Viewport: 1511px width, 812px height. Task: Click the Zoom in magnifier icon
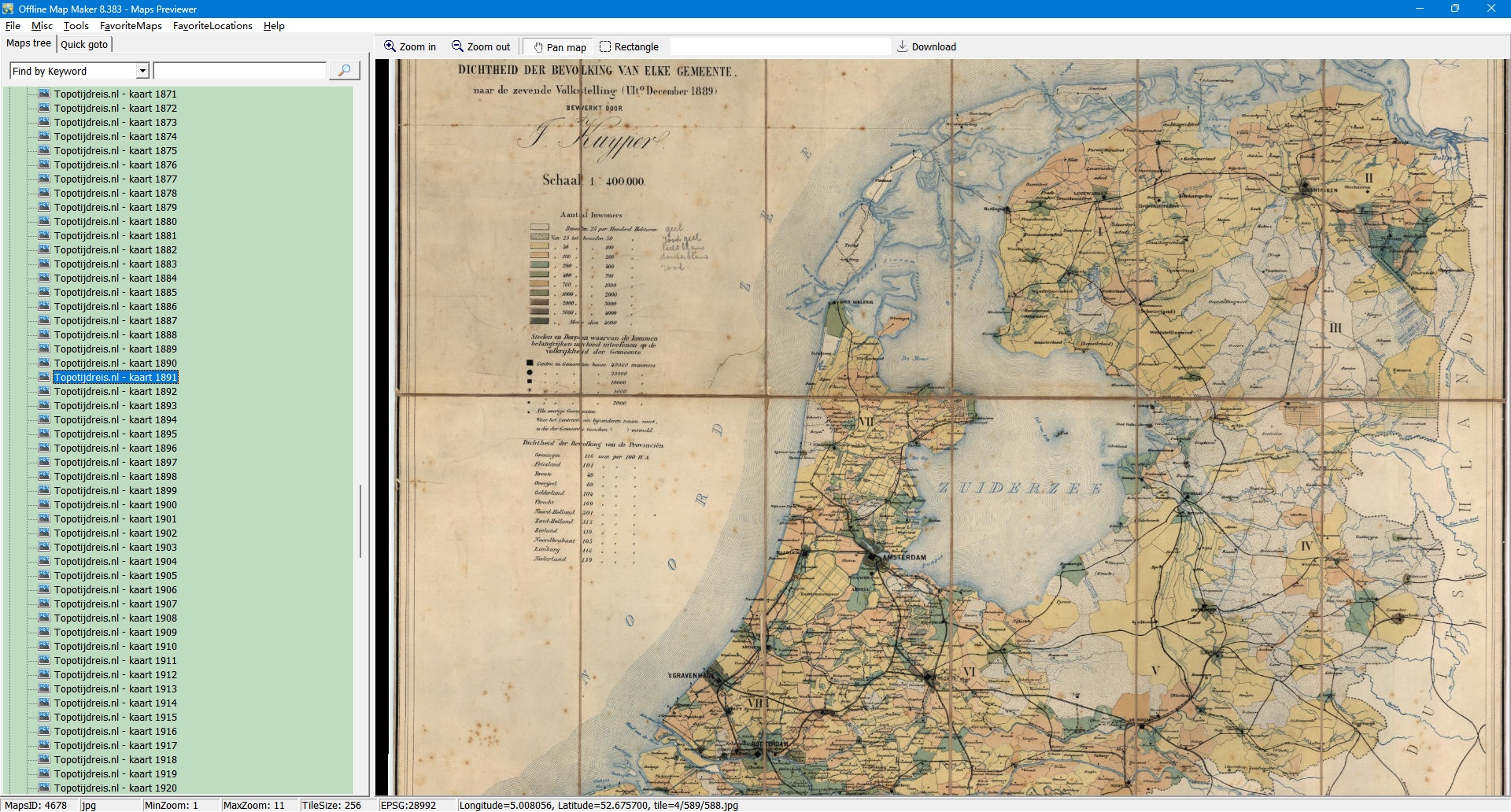point(390,46)
